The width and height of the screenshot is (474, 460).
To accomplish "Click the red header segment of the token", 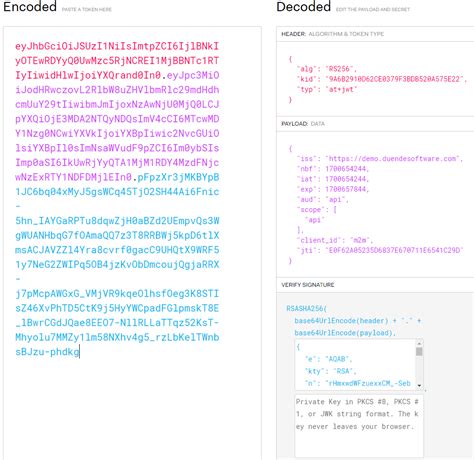I will coord(117,61).
